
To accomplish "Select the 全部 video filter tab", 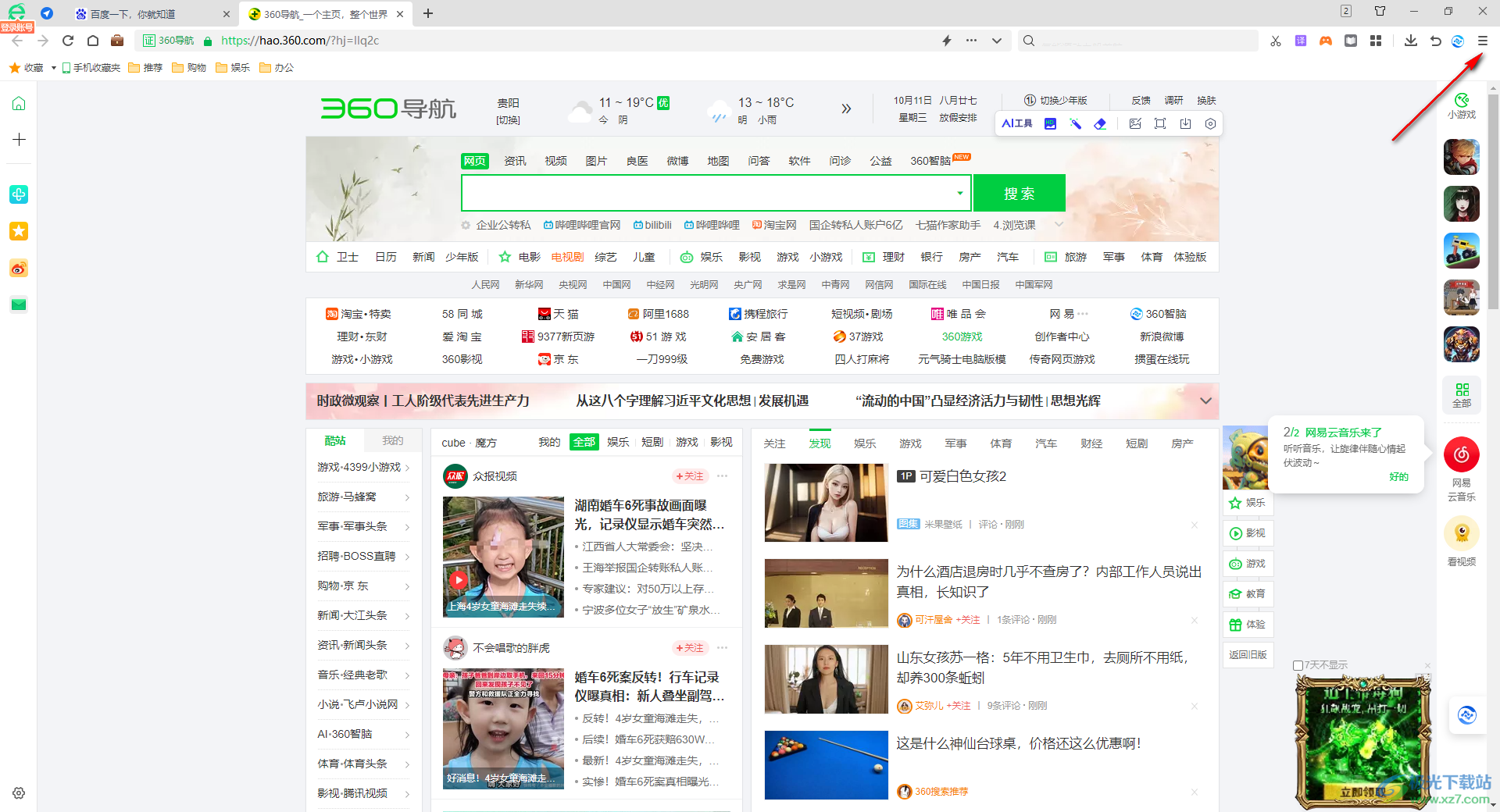I will pyautogui.click(x=584, y=442).
